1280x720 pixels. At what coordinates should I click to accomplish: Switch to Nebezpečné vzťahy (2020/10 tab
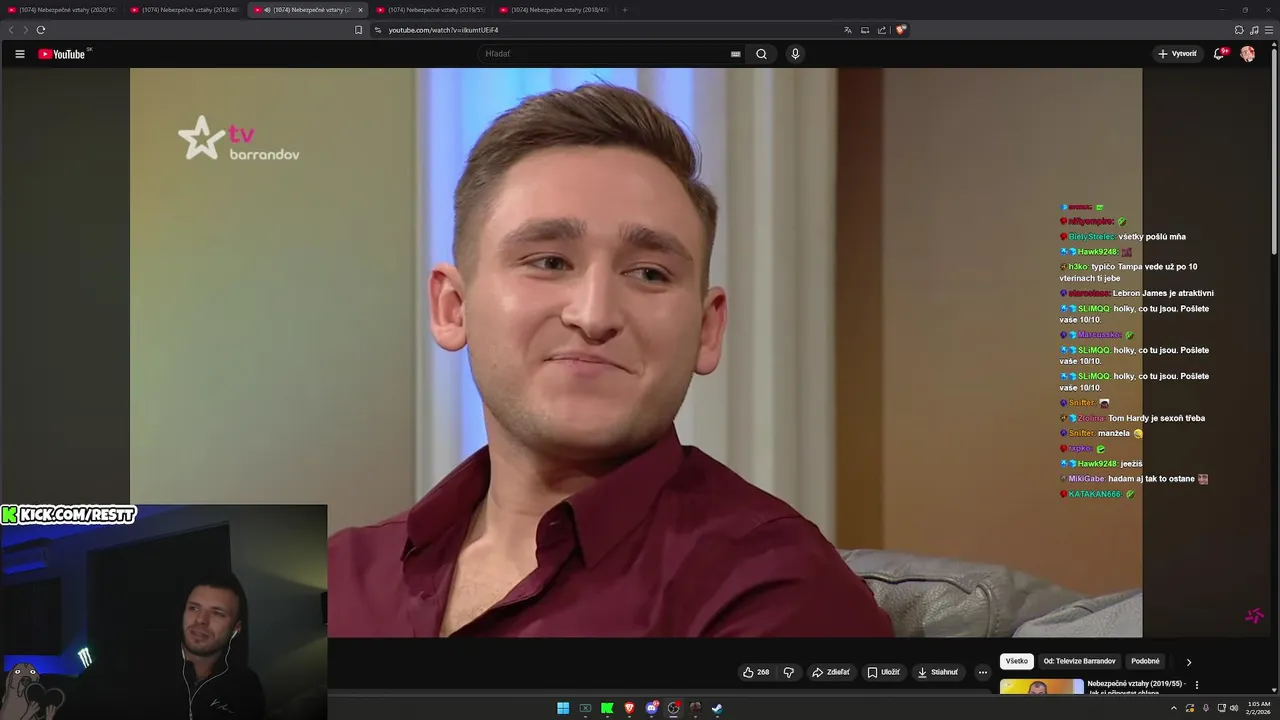tap(64, 10)
